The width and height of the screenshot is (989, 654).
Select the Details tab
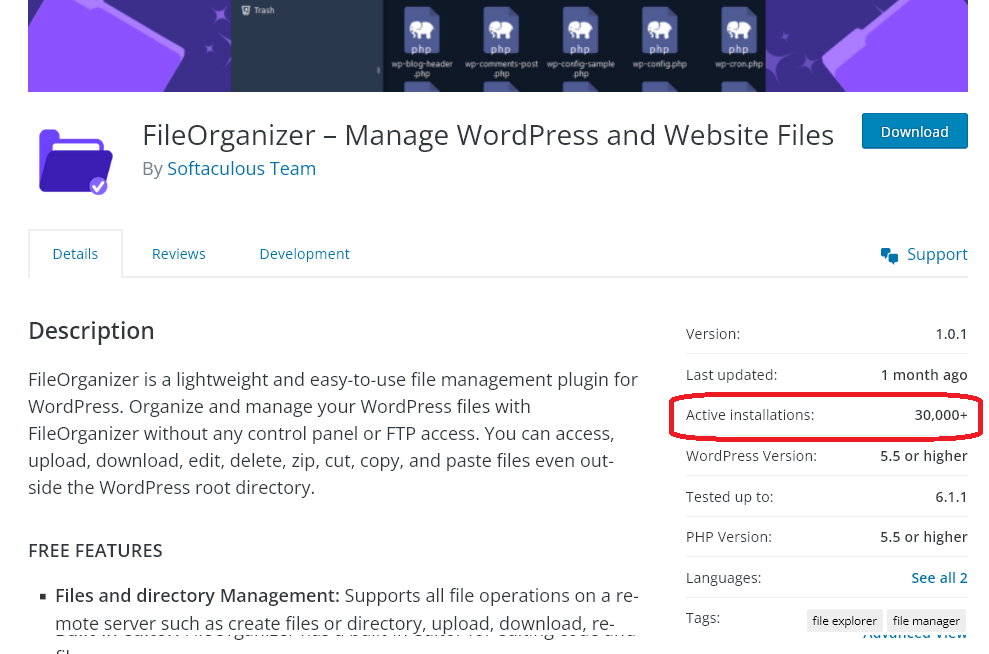pos(75,253)
